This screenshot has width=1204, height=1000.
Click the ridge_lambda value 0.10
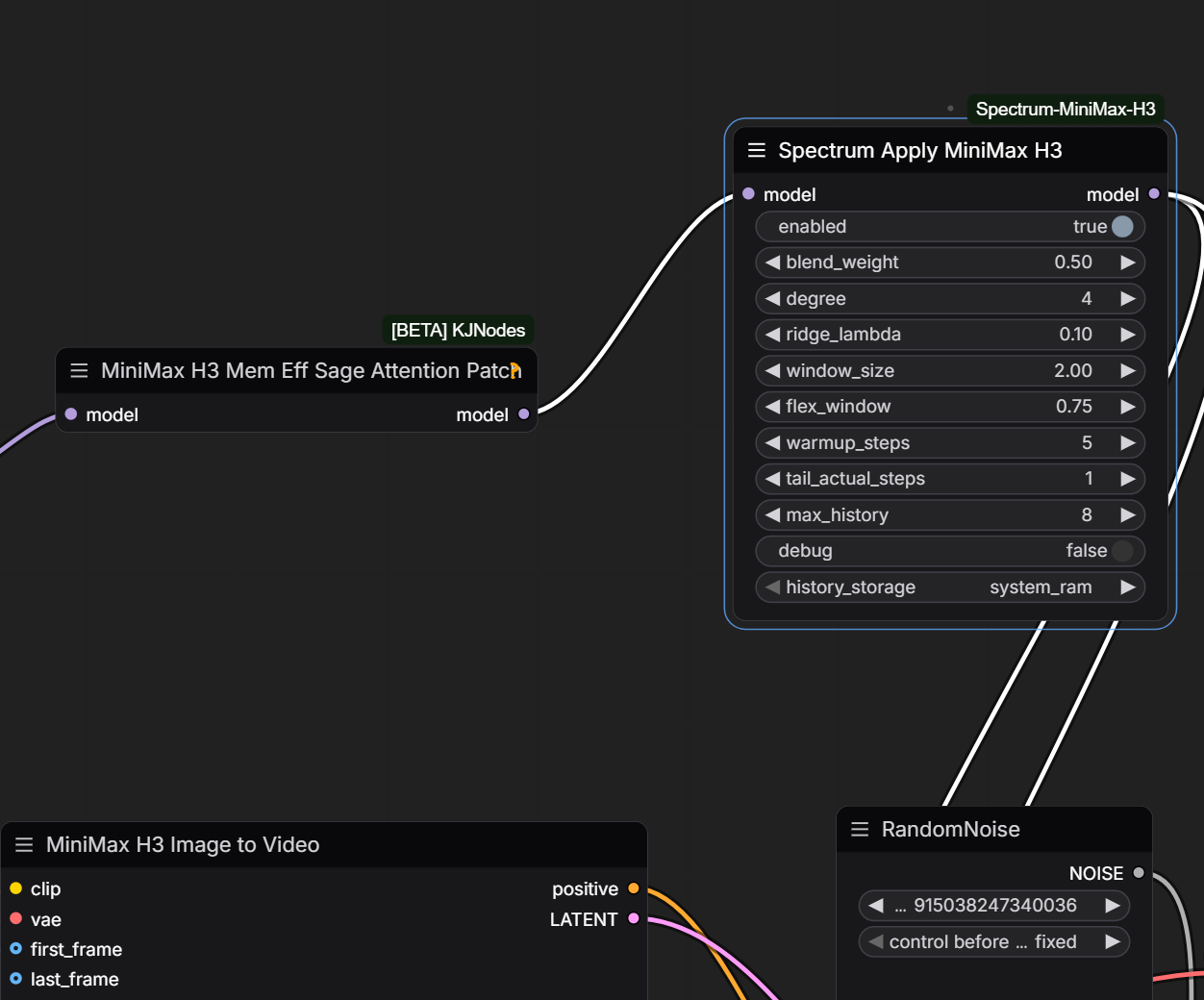(x=1075, y=335)
